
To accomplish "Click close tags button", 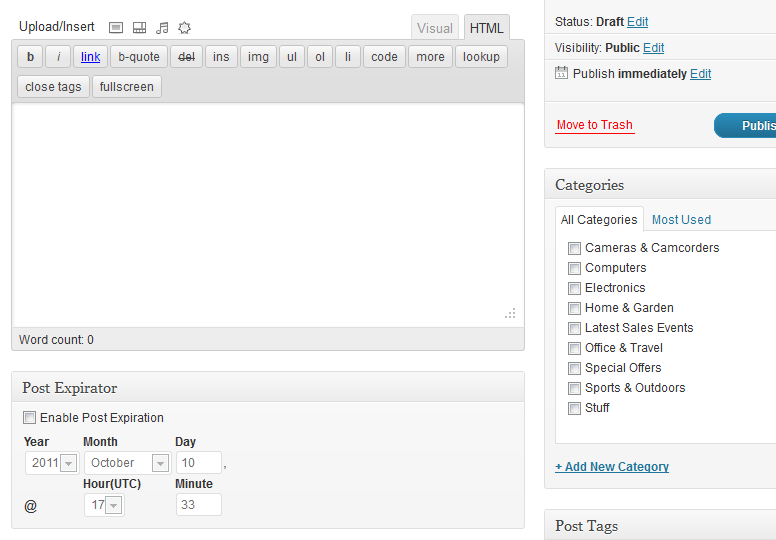I will (x=53, y=87).
